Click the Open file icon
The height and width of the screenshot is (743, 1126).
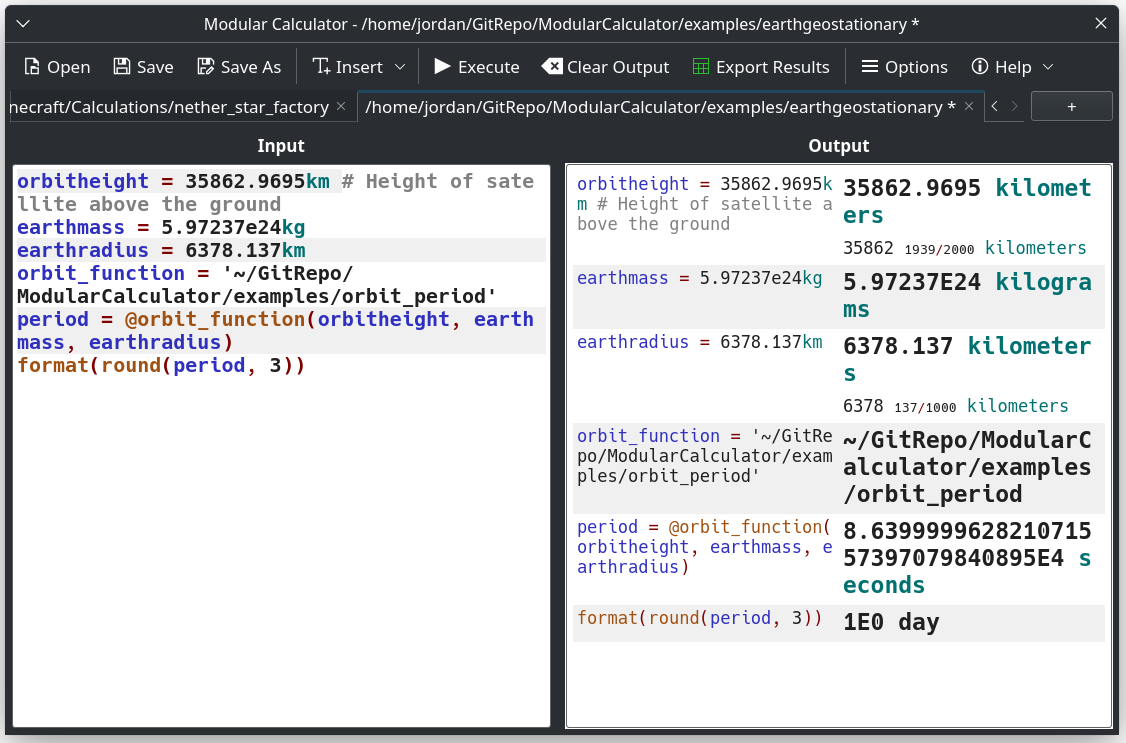tap(32, 67)
